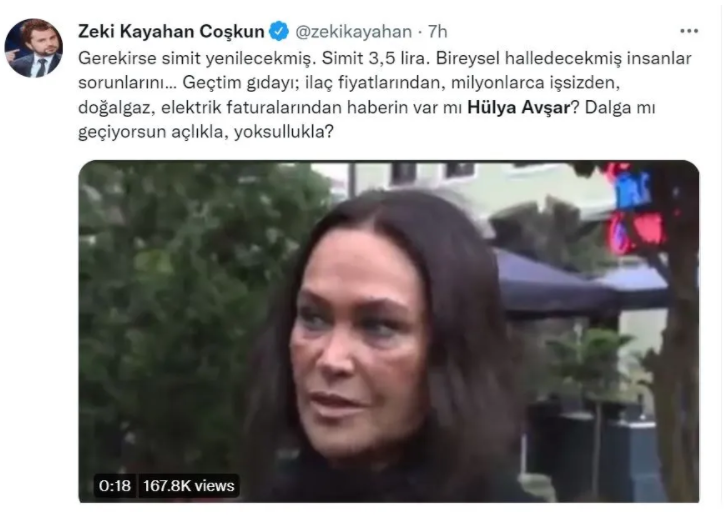The image size is (724, 527).
Task: Click the bold Hülya Avşar mention
Action: point(519,107)
